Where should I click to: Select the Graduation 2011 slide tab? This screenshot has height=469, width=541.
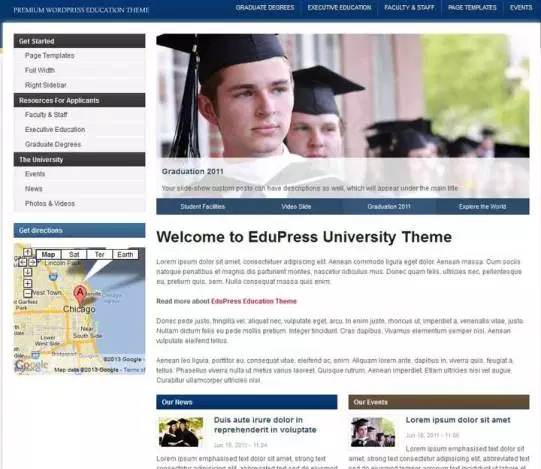(x=389, y=207)
